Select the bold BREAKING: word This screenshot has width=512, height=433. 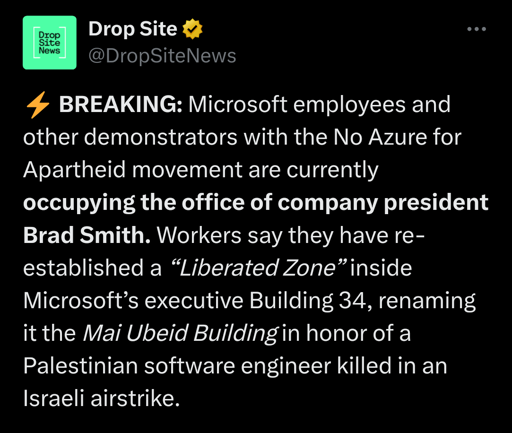click(121, 104)
